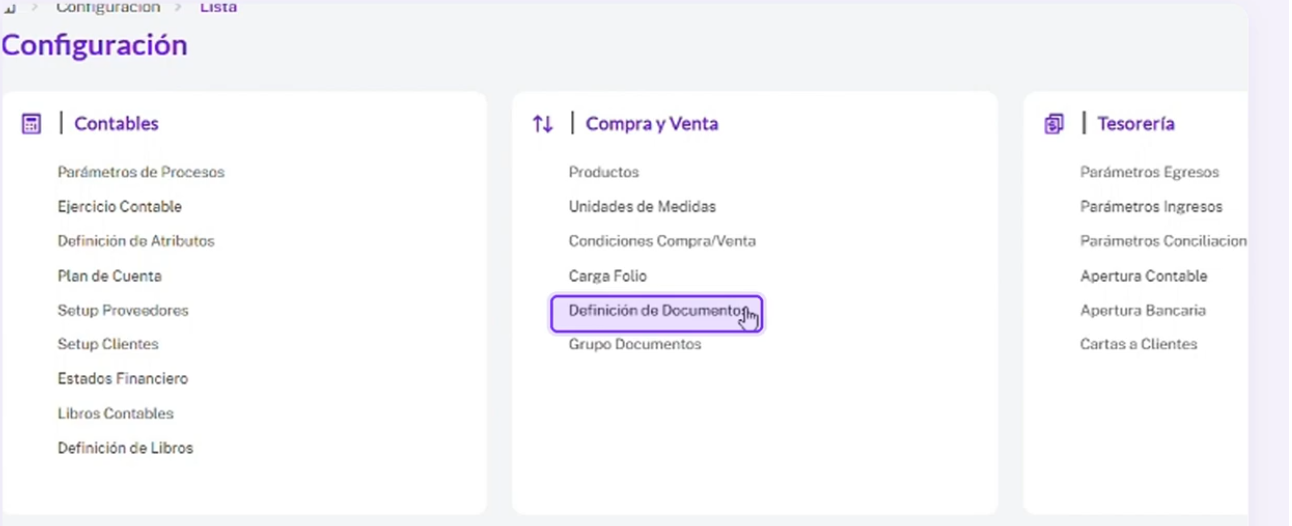Open Productos under Compra y Venta

point(604,172)
